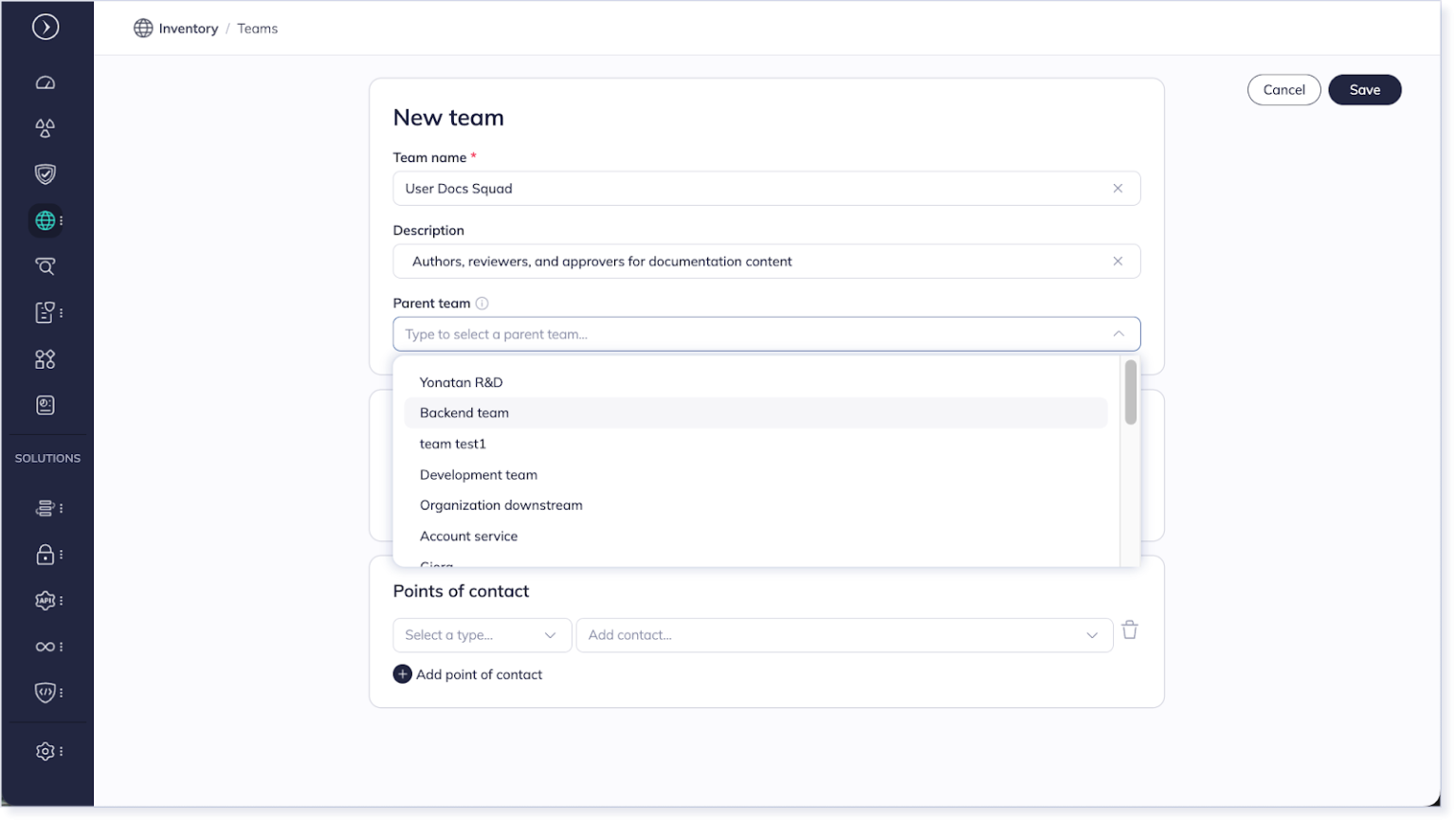Open the Select a type dropdown
This screenshot has width=1456, height=822.
pyautogui.click(x=482, y=634)
